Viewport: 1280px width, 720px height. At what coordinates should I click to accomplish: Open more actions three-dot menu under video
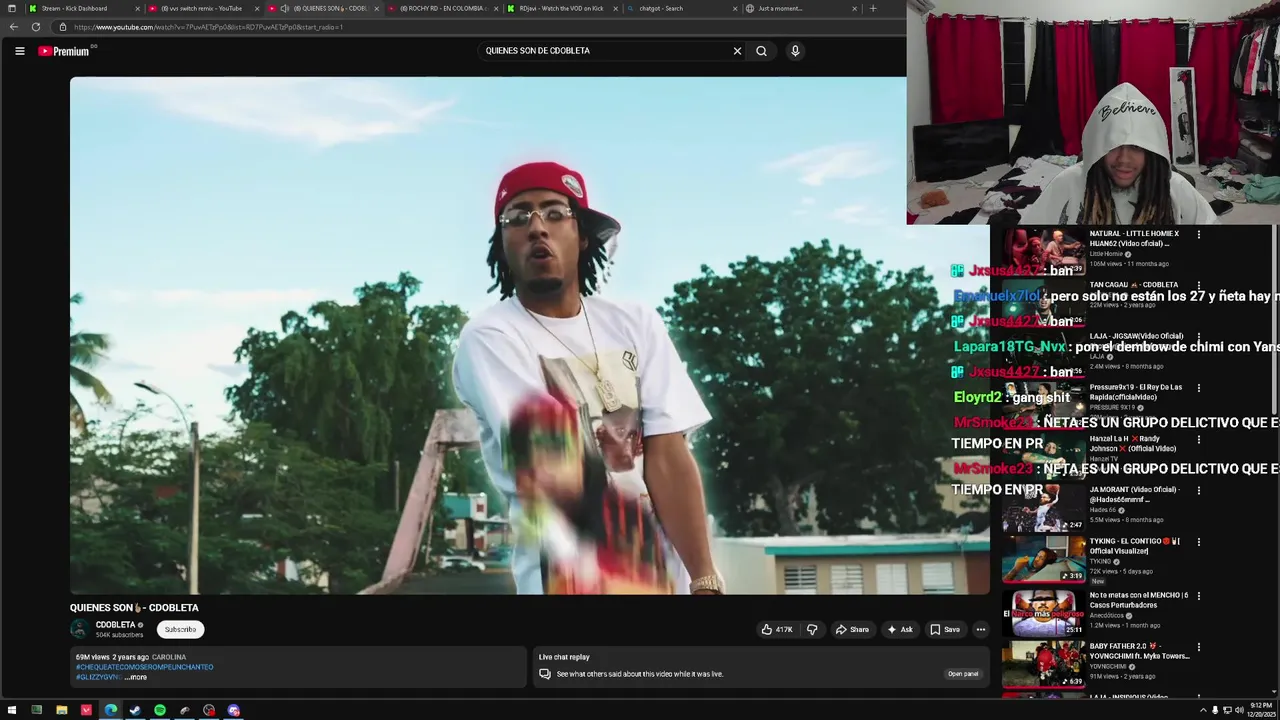[981, 629]
